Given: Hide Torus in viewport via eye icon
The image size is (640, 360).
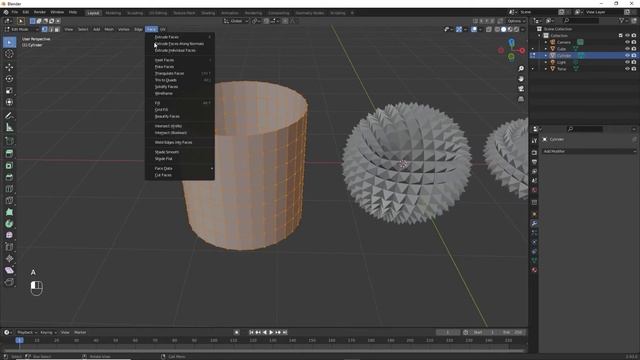Looking at the screenshot, I should point(627,69).
